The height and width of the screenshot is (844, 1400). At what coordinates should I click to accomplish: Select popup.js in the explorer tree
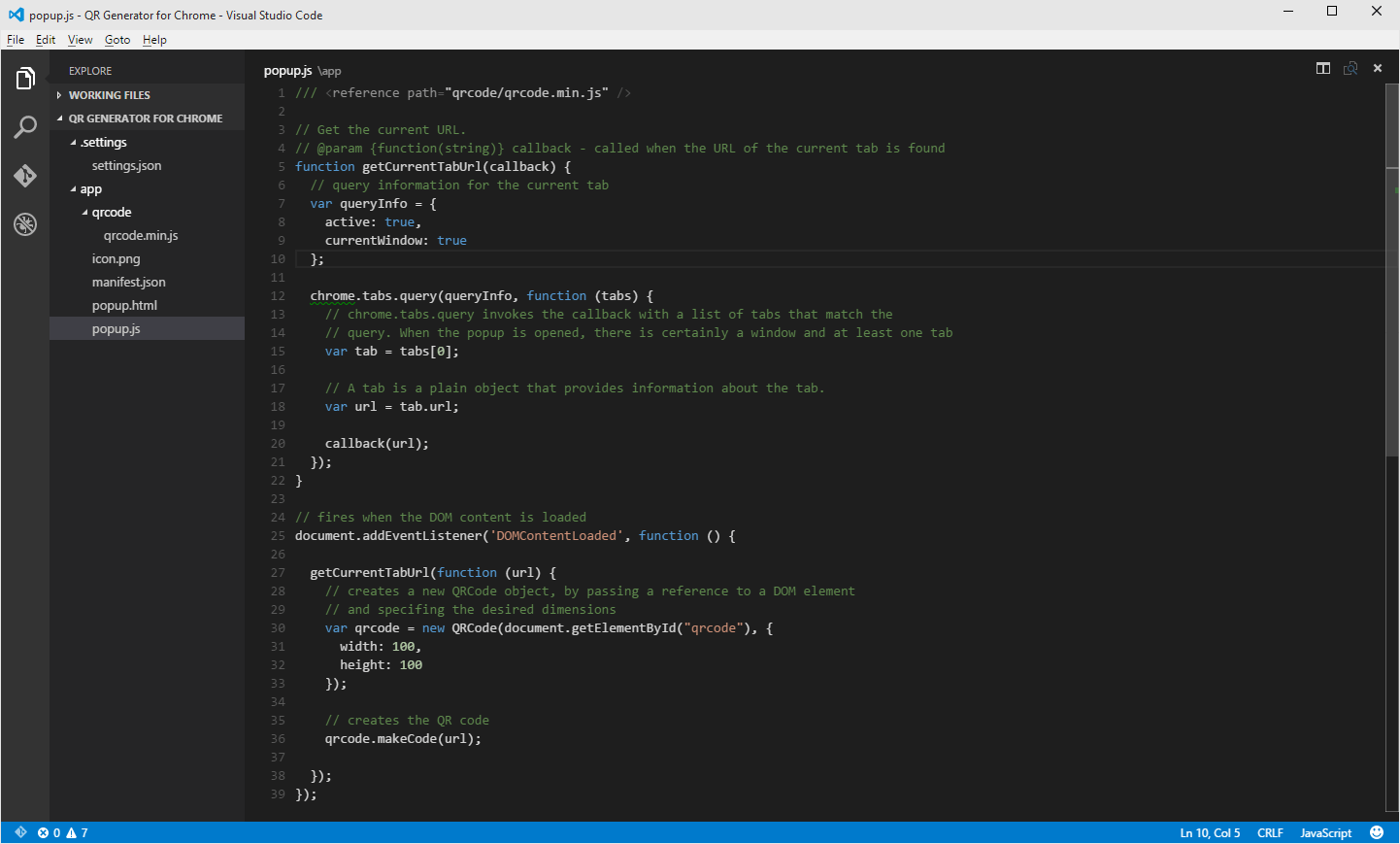click(147, 328)
